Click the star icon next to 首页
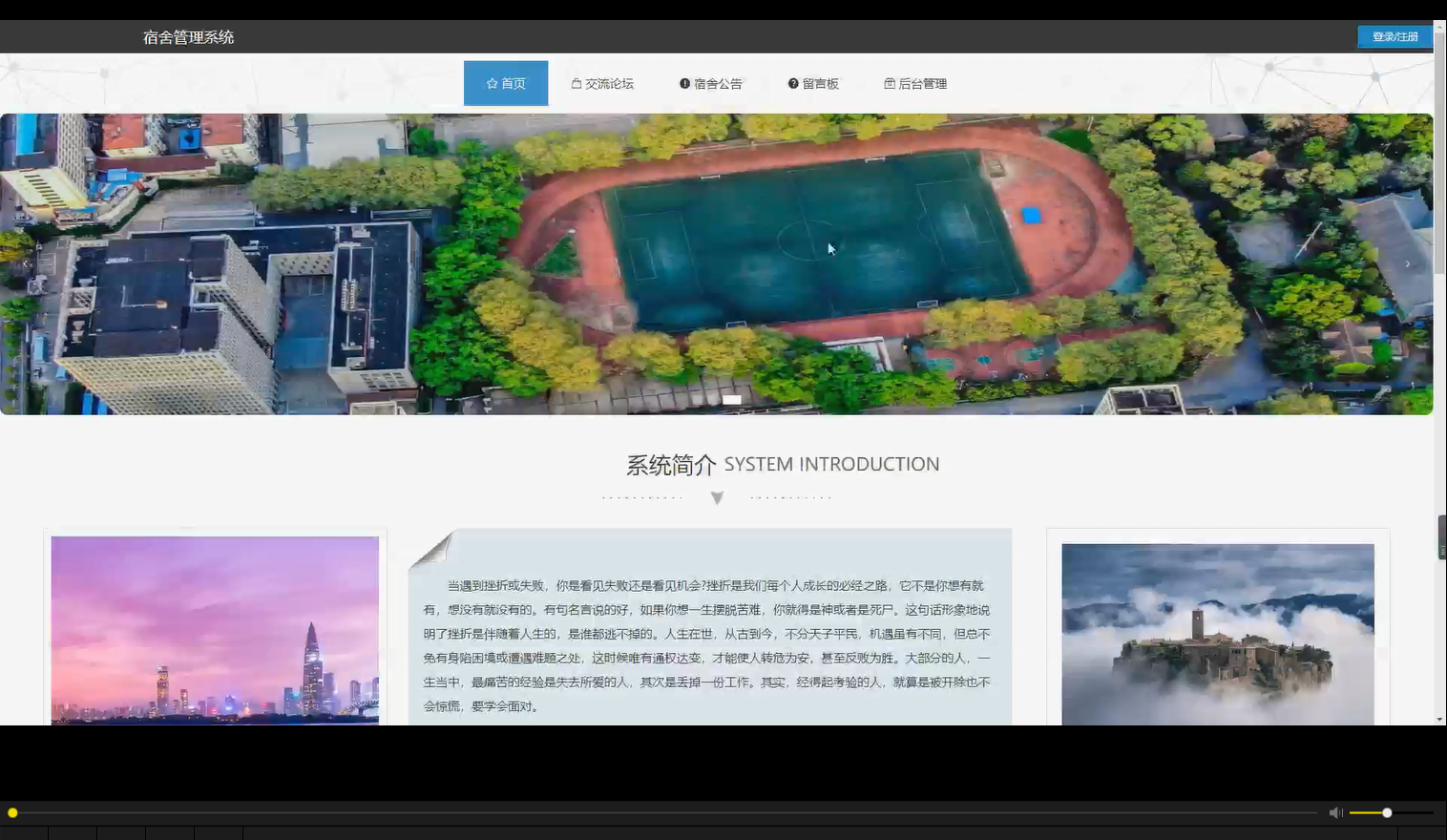Screen dimensions: 1447x840 click(x=491, y=83)
